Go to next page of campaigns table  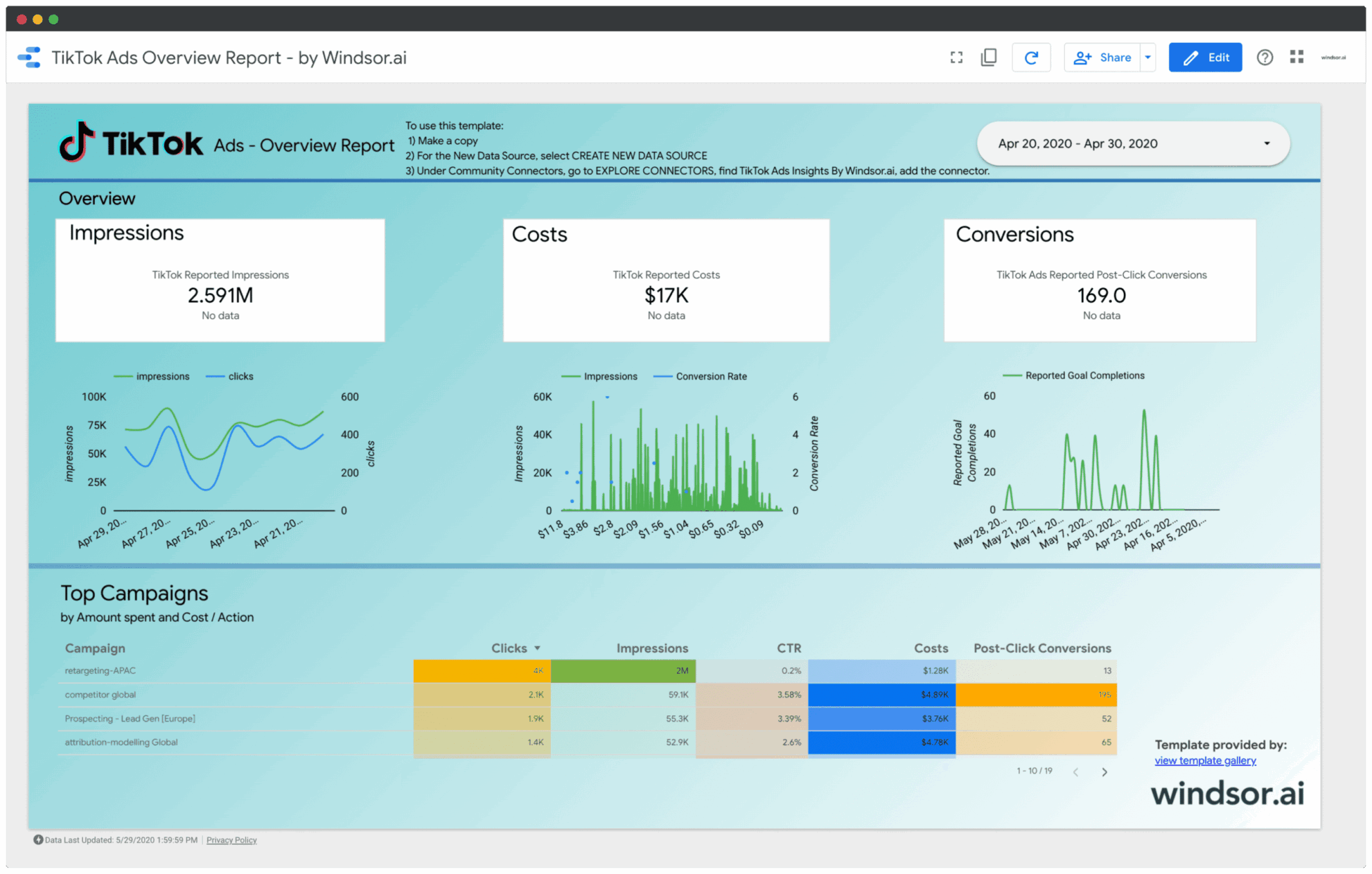(1105, 772)
